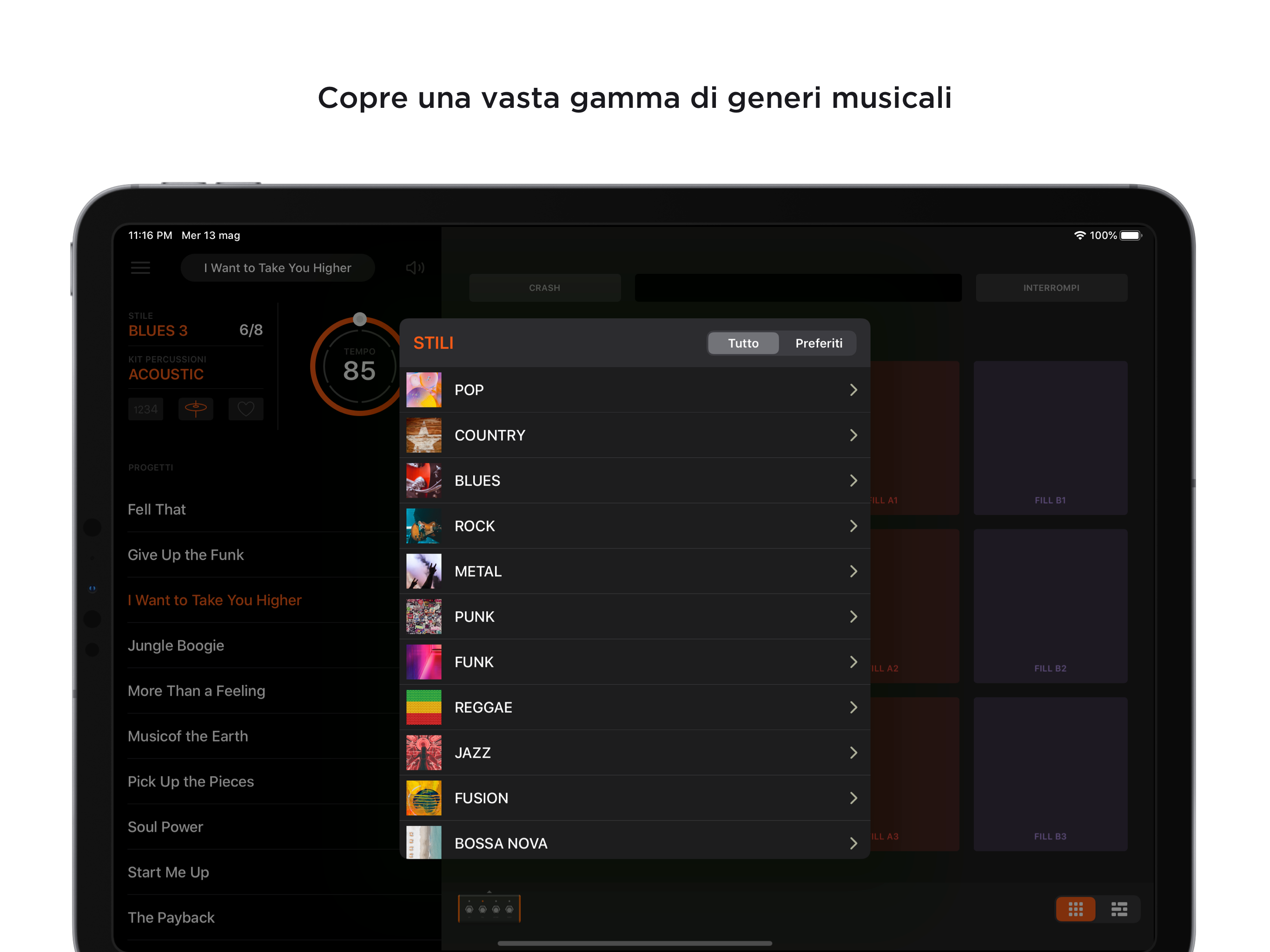Tap the cymbal icon button

point(196,410)
